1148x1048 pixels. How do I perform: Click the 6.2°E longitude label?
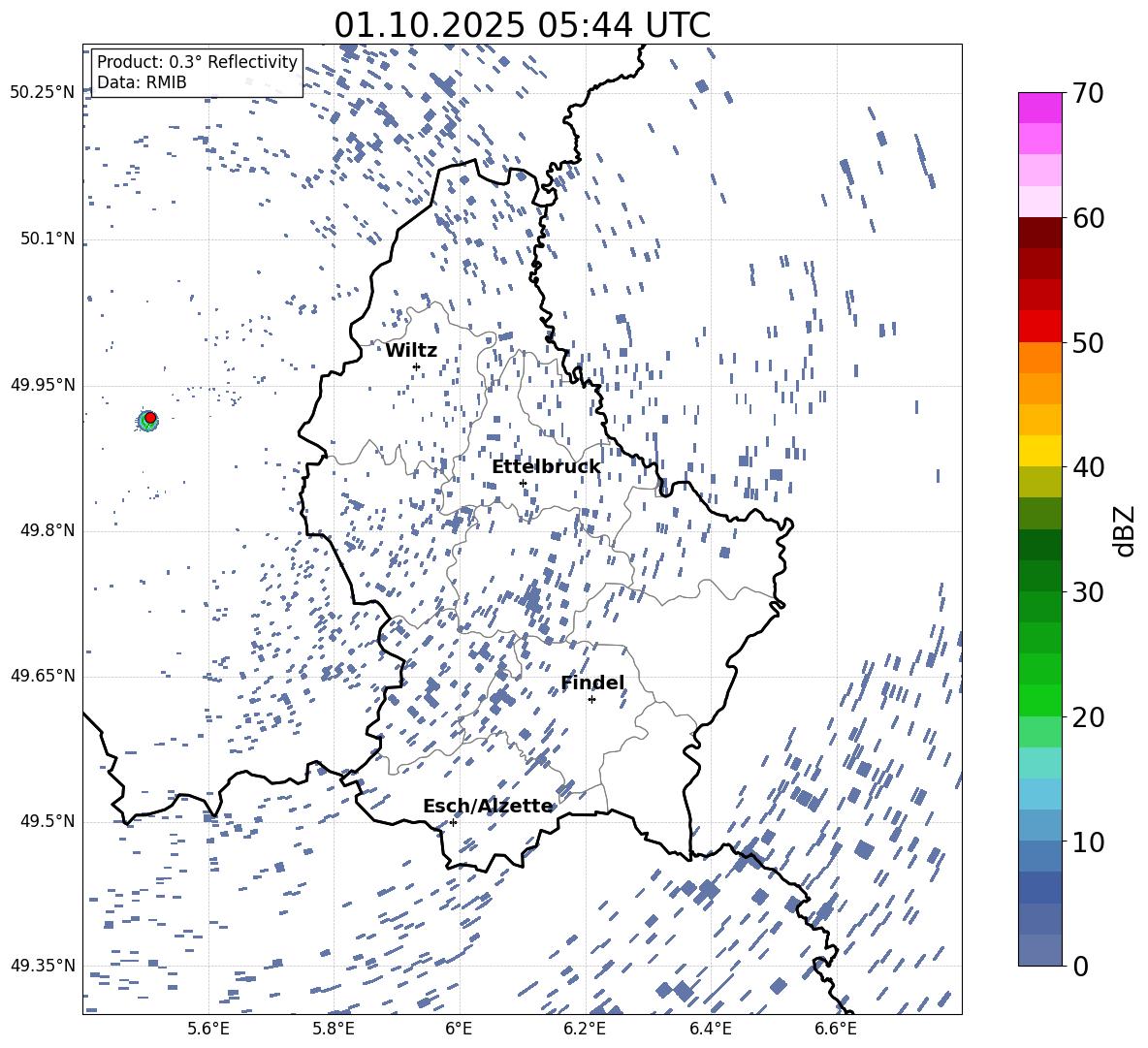pyautogui.click(x=585, y=1029)
